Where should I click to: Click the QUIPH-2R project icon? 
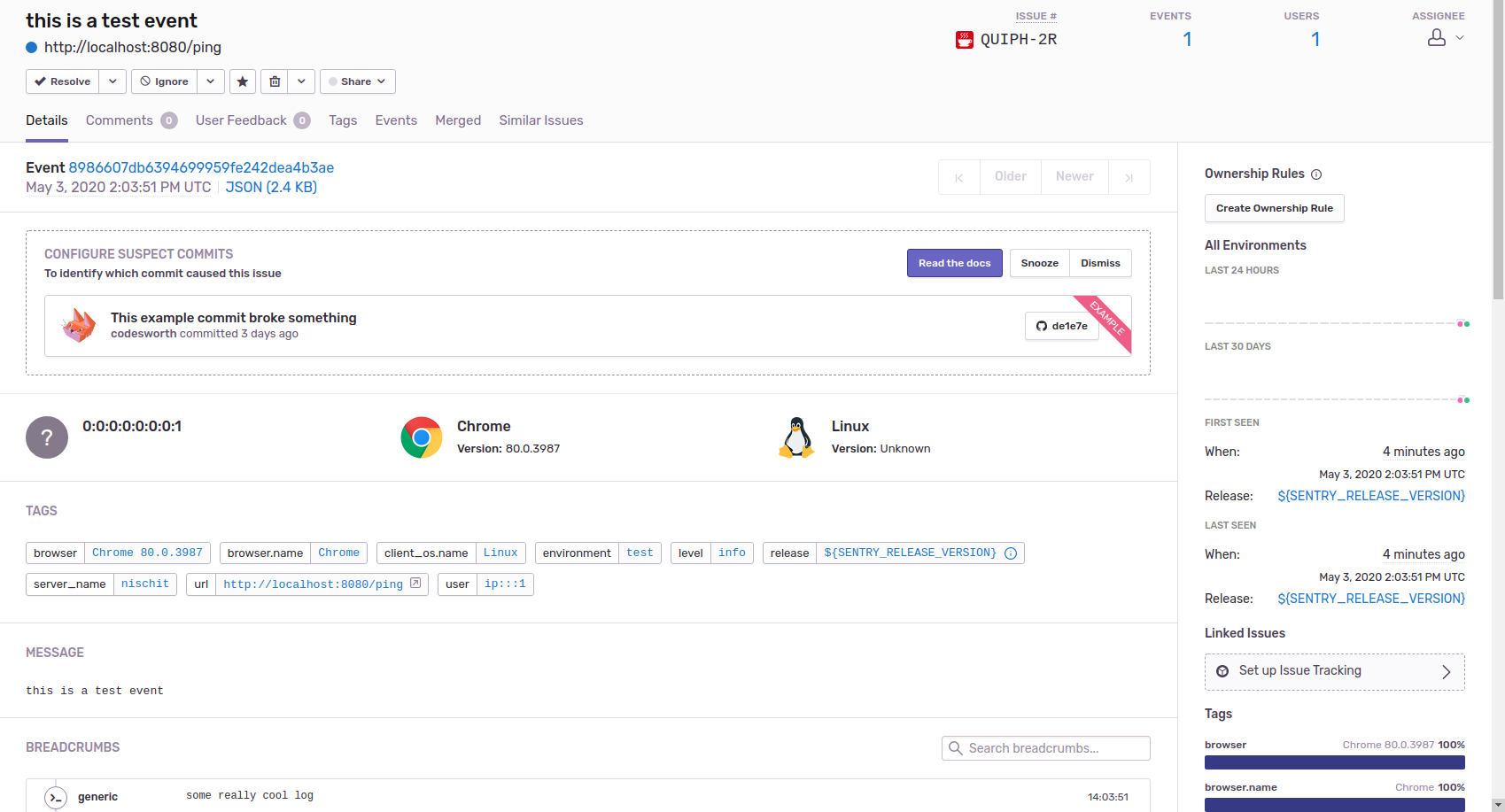(965, 40)
